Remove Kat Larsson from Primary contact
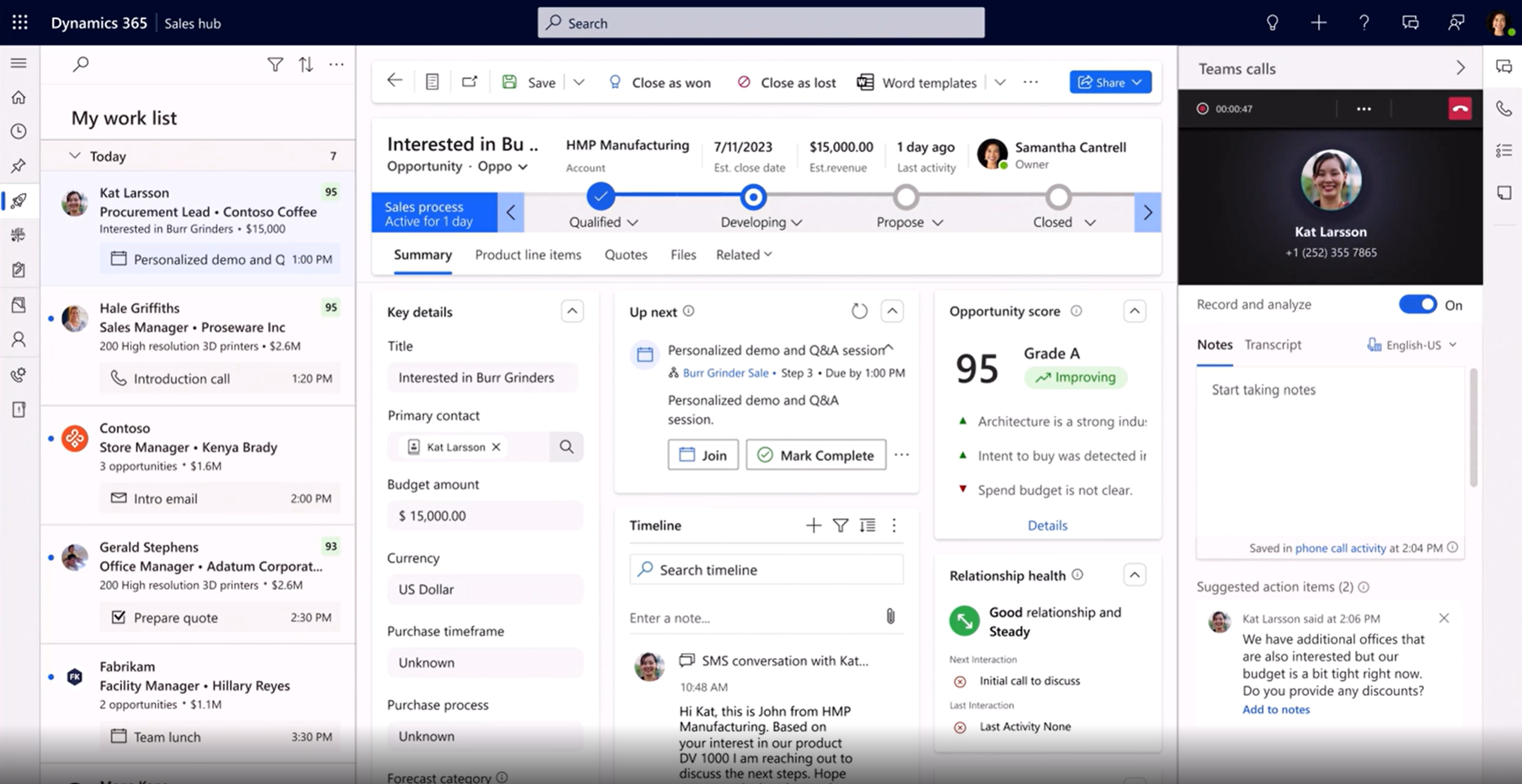 coord(496,446)
